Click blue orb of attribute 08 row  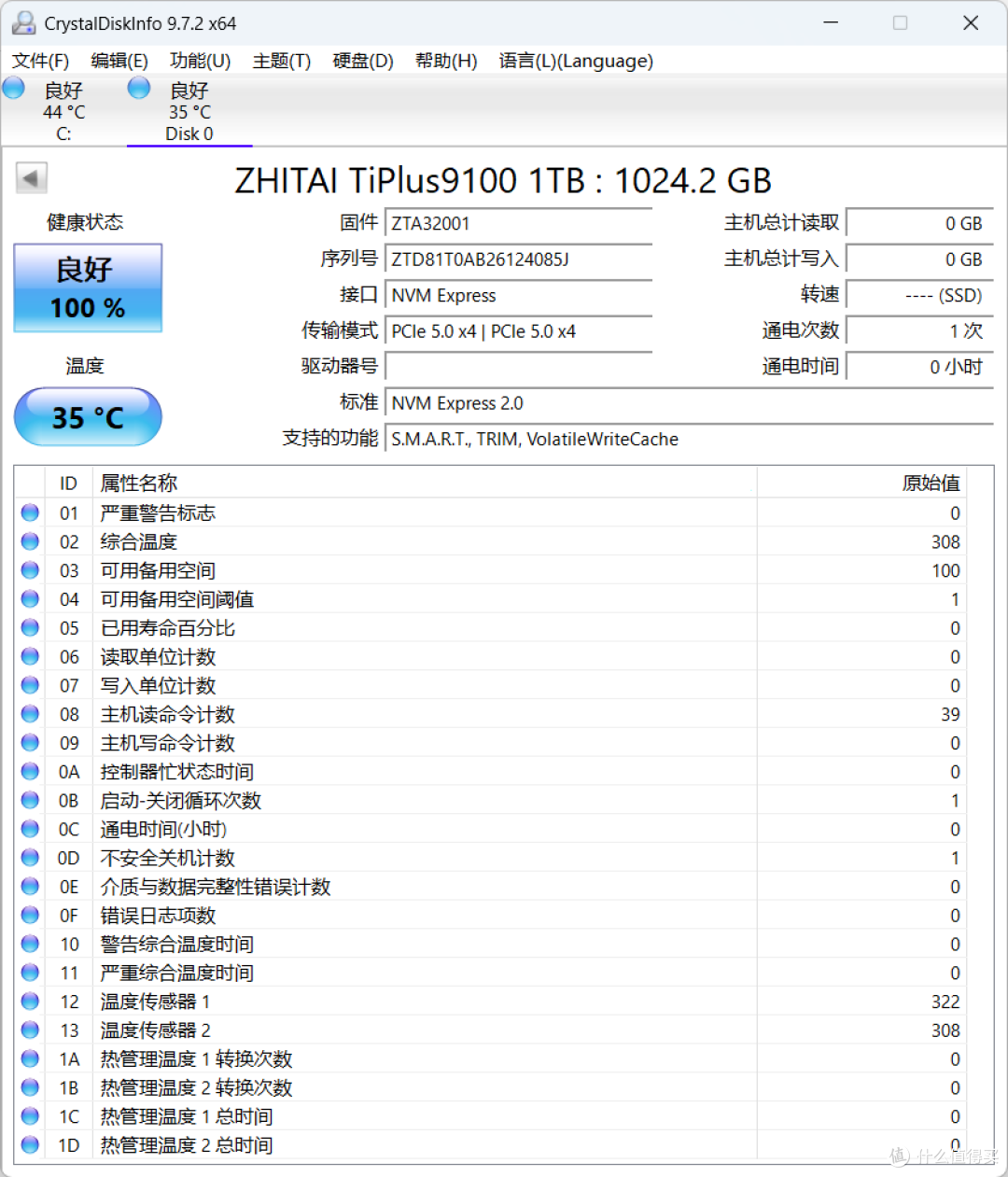[x=30, y=714]
